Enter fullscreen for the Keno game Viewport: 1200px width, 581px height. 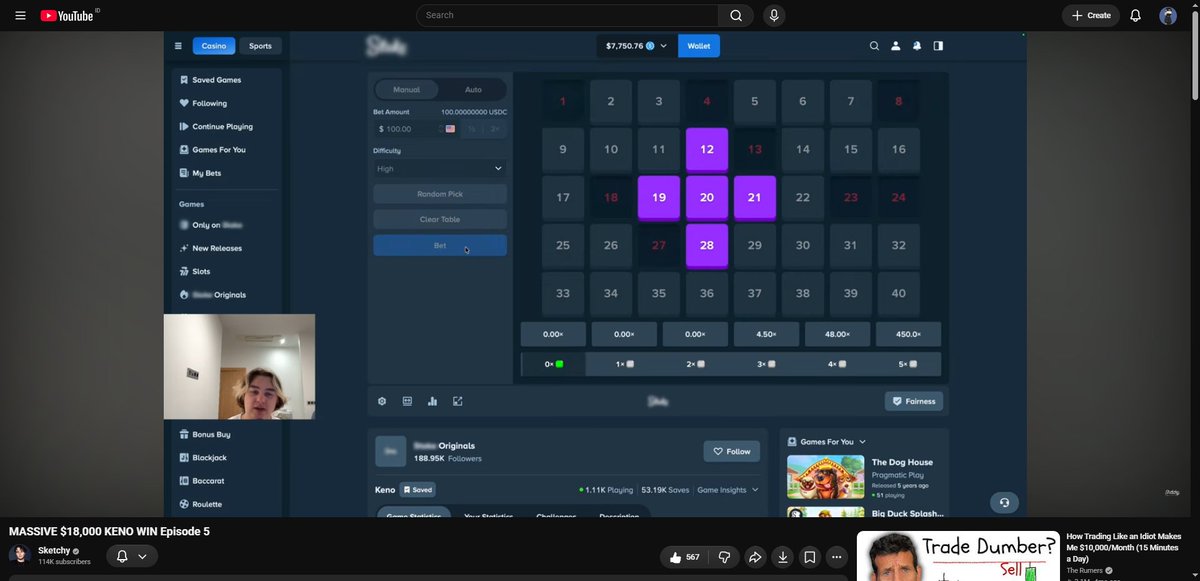[x=458, y=401]
